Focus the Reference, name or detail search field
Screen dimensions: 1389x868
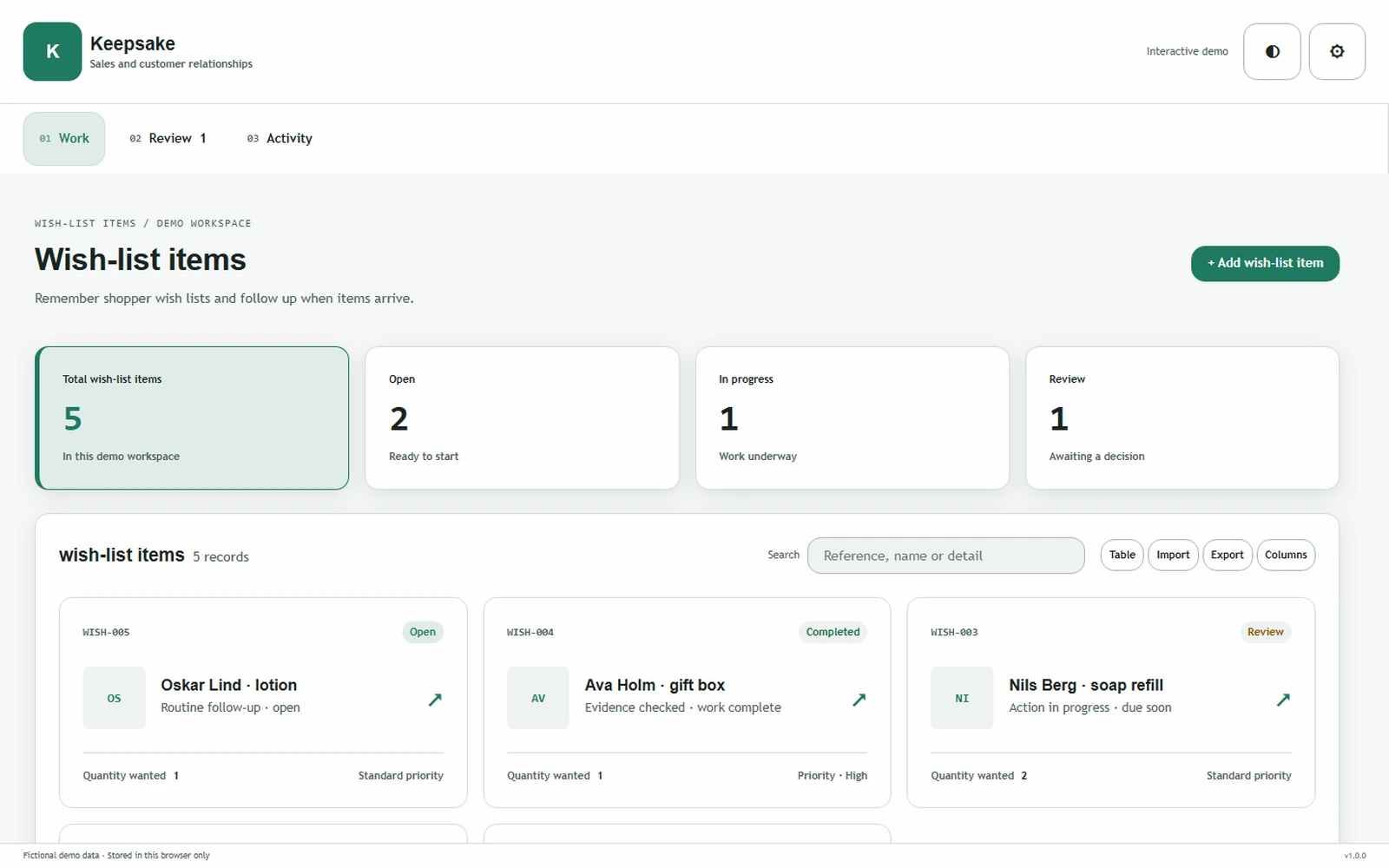945,556
